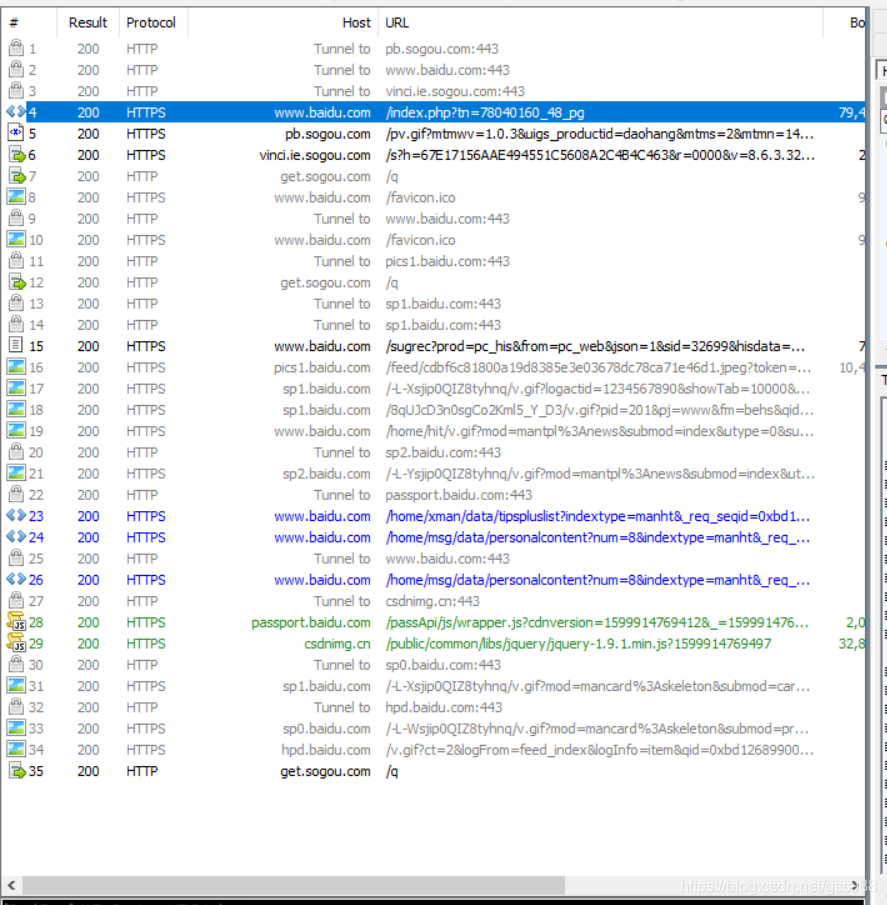Click the document icon of session 15
887x905 pixels.
point(16,345)
